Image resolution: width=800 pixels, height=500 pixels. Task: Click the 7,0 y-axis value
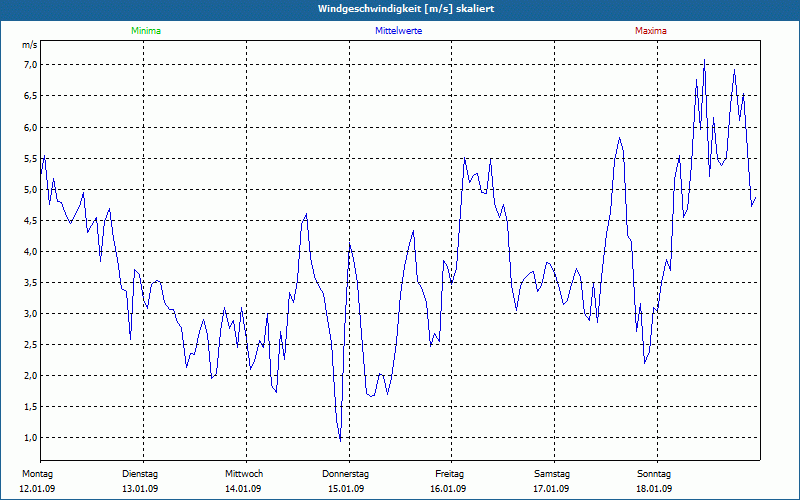click(31, 65)
